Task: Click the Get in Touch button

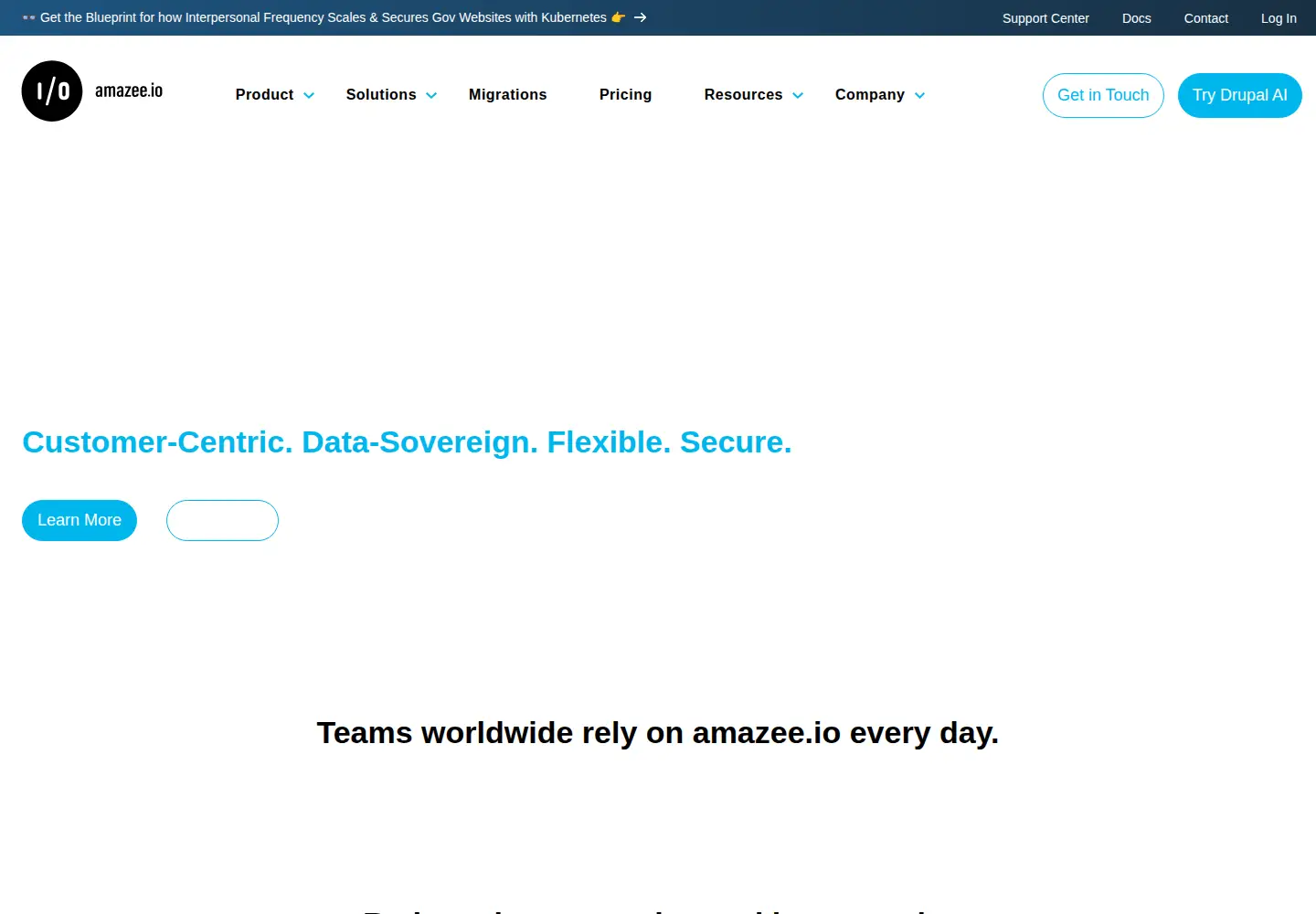Action: (x=1103, y=95)
